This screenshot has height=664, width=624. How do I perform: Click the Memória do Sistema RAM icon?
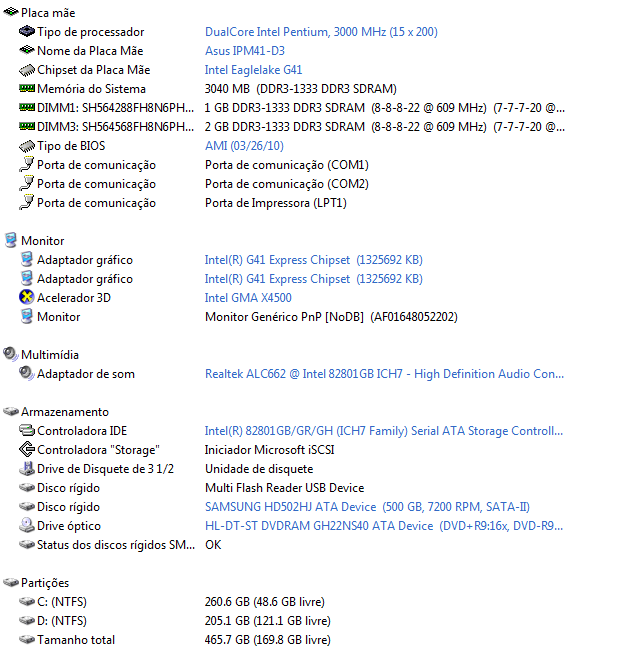[x=27, y=89]
